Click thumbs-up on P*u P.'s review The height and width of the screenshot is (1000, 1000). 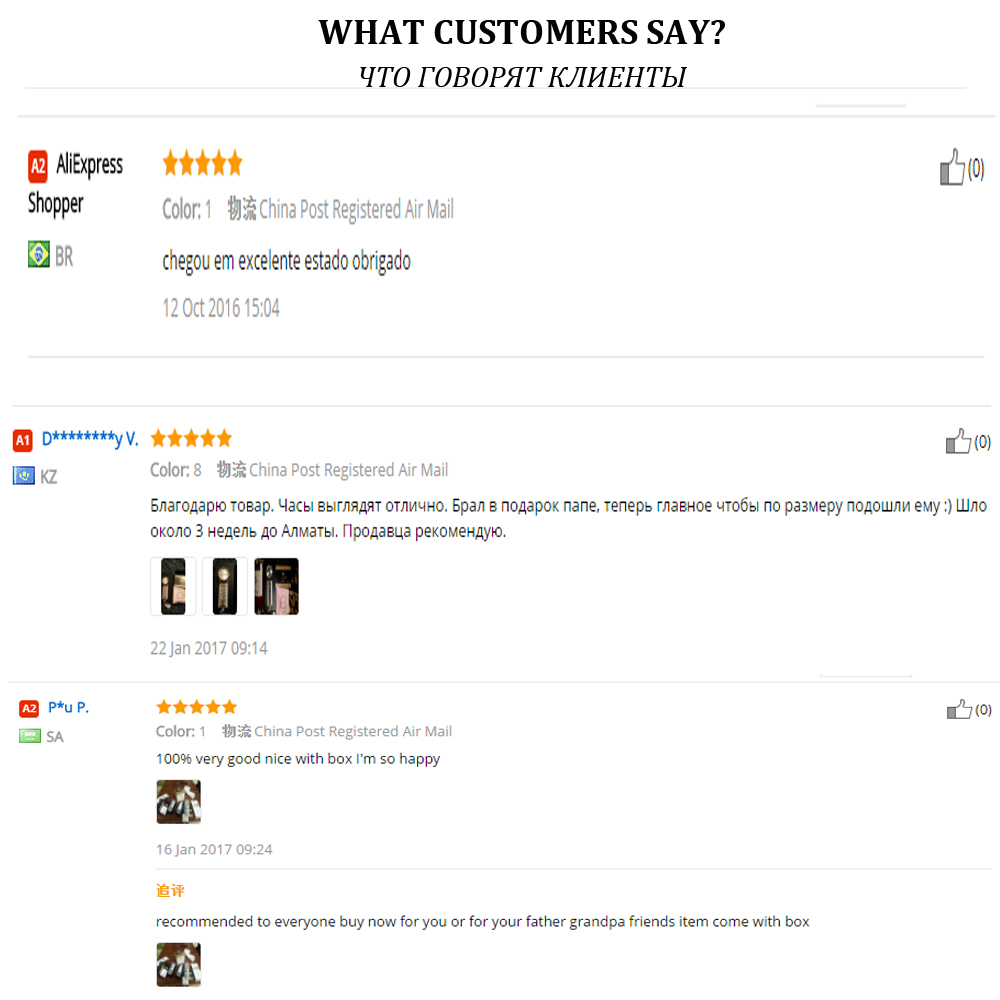point(959,710)
